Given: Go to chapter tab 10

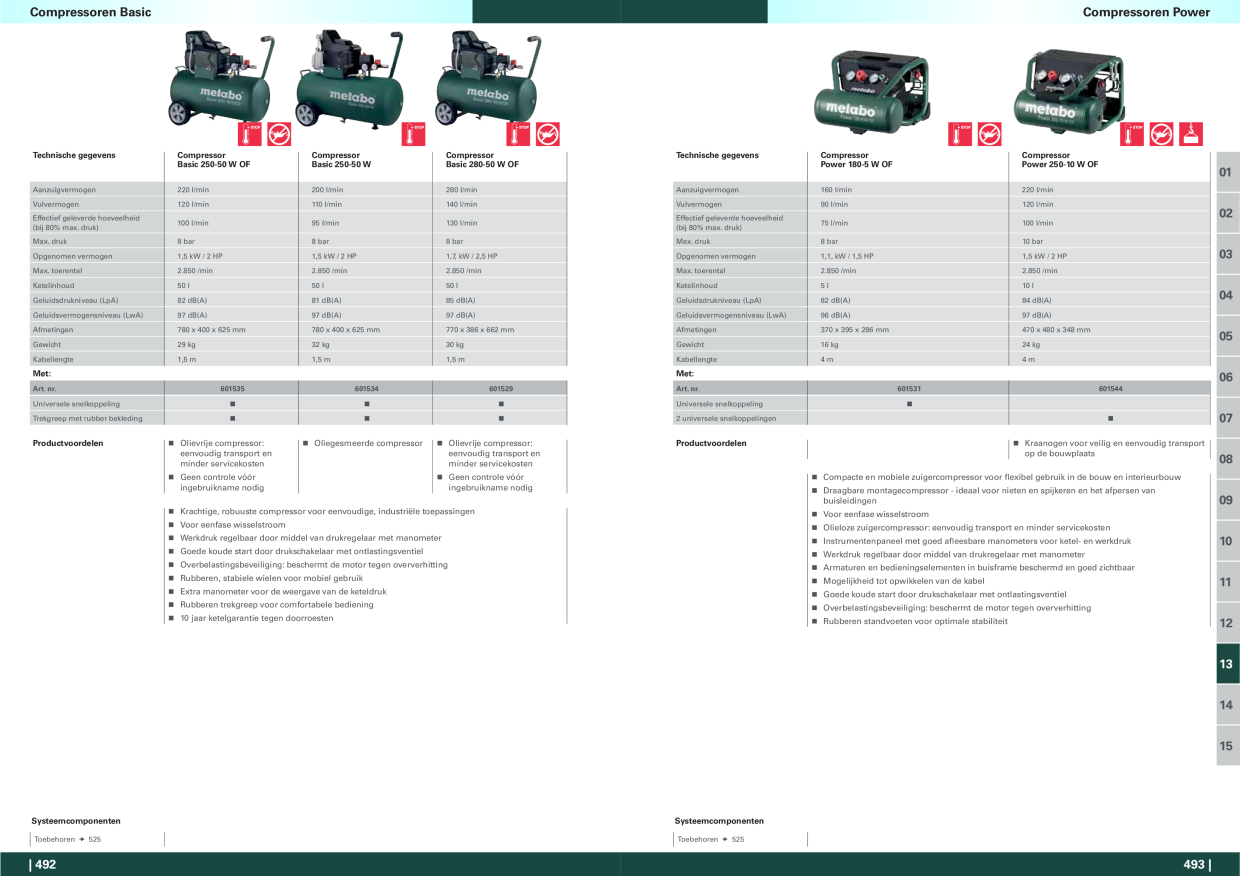Looking at the screenshot, I should [1227, 541].
